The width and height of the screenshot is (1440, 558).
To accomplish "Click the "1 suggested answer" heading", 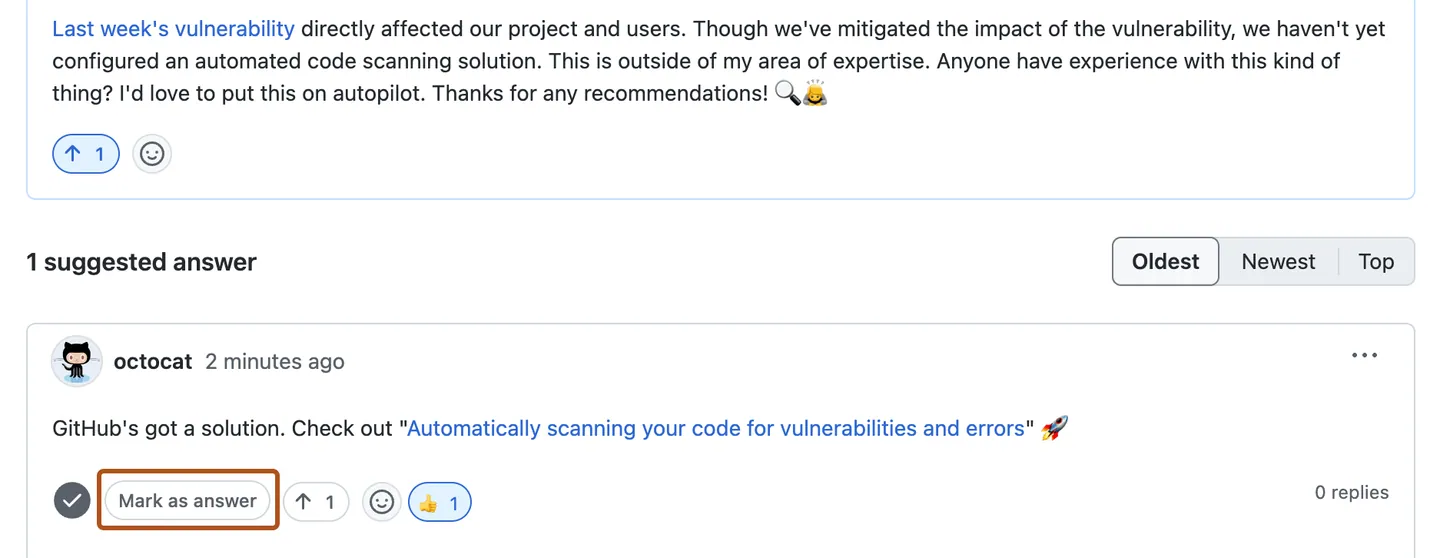I will click(141, 262).
